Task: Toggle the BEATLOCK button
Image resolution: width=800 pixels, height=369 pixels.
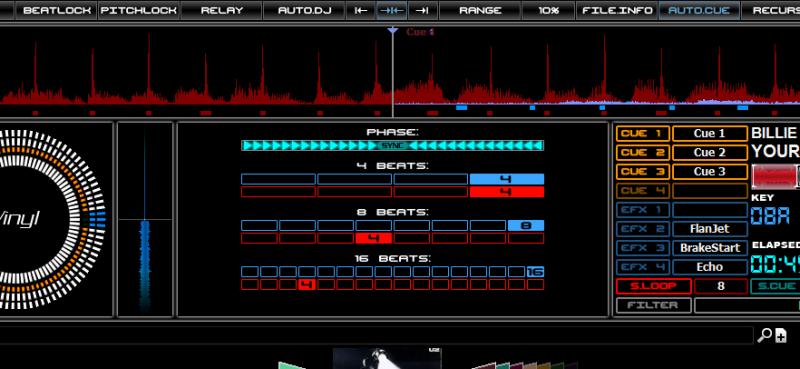Action: coord(57,10)
